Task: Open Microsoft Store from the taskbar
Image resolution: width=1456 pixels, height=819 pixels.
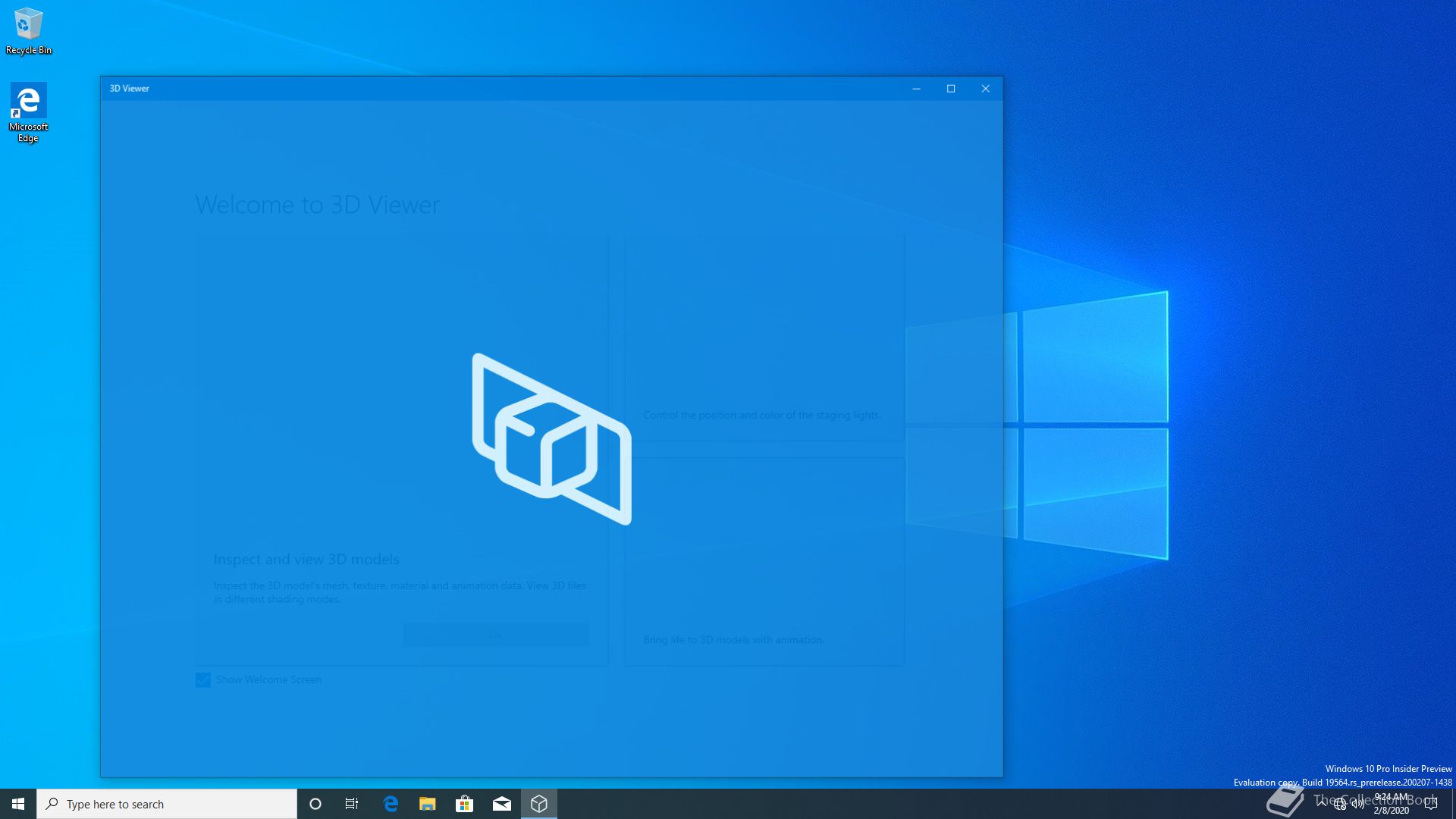Action: pos(465,804)
